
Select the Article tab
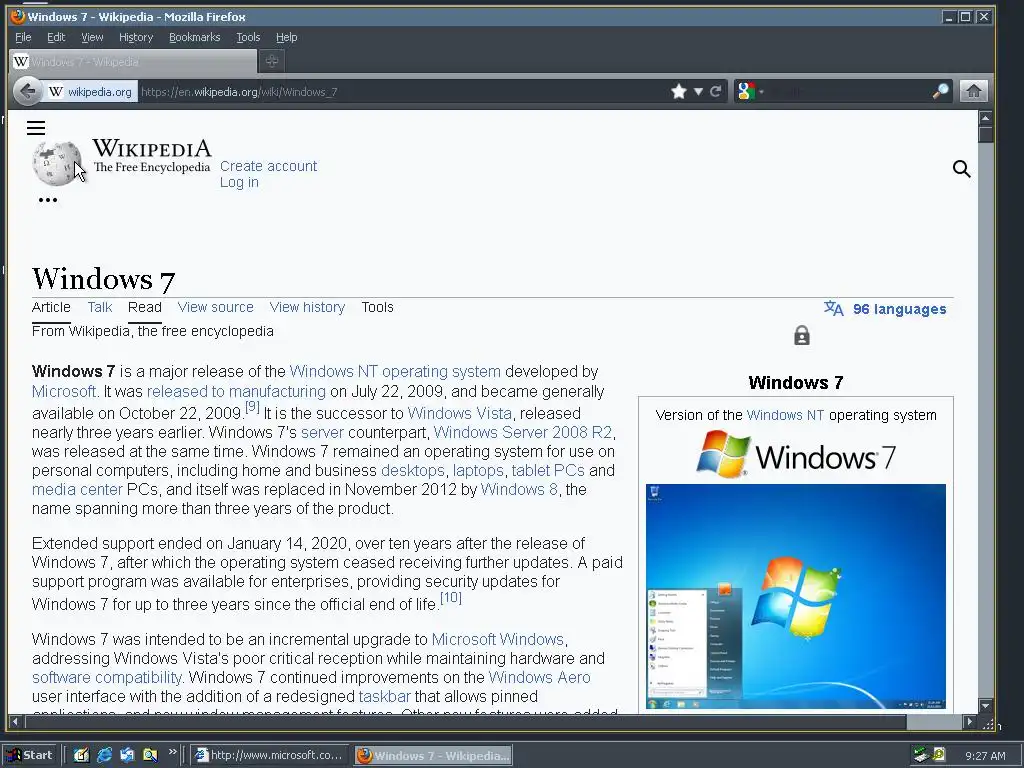(x=51, y=307)
